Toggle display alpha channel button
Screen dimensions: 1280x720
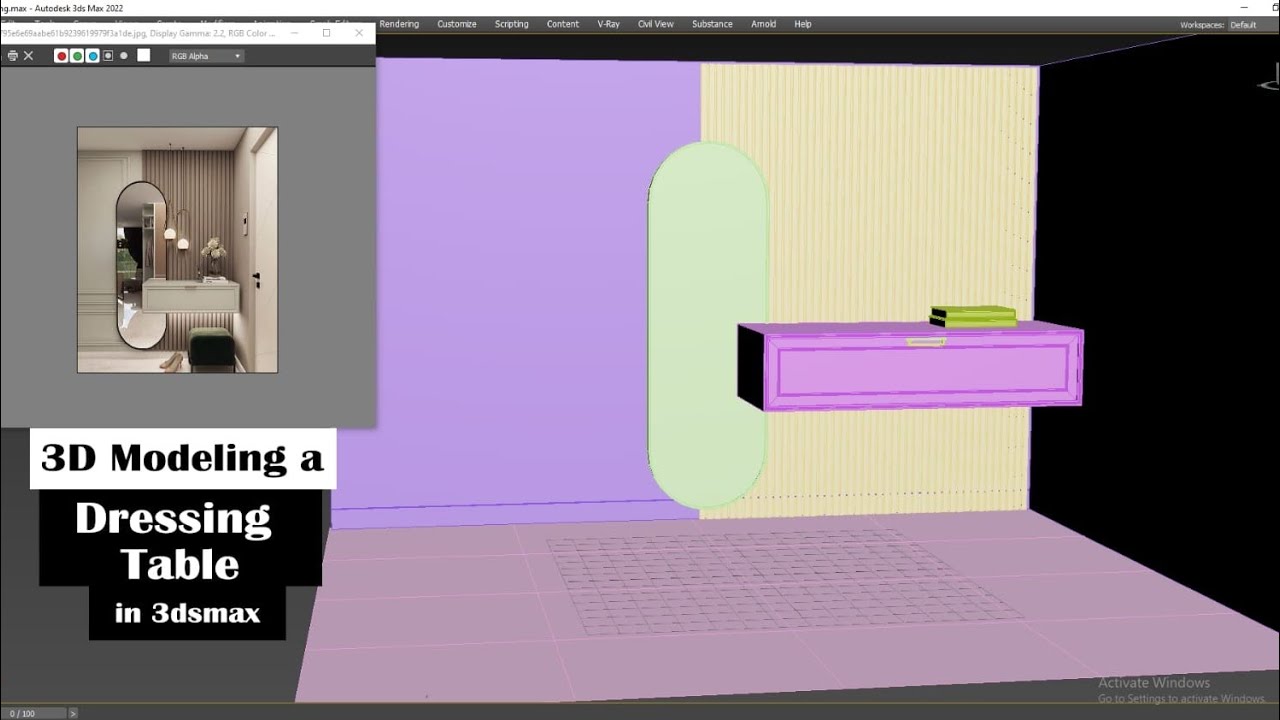(x=108, y=56)
